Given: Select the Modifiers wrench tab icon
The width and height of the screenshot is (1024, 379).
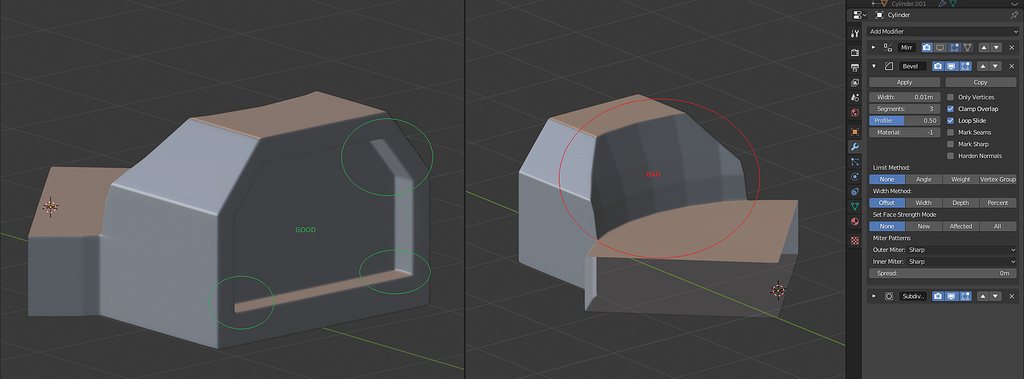Looking at the screenshot, I should pos(855,146).
